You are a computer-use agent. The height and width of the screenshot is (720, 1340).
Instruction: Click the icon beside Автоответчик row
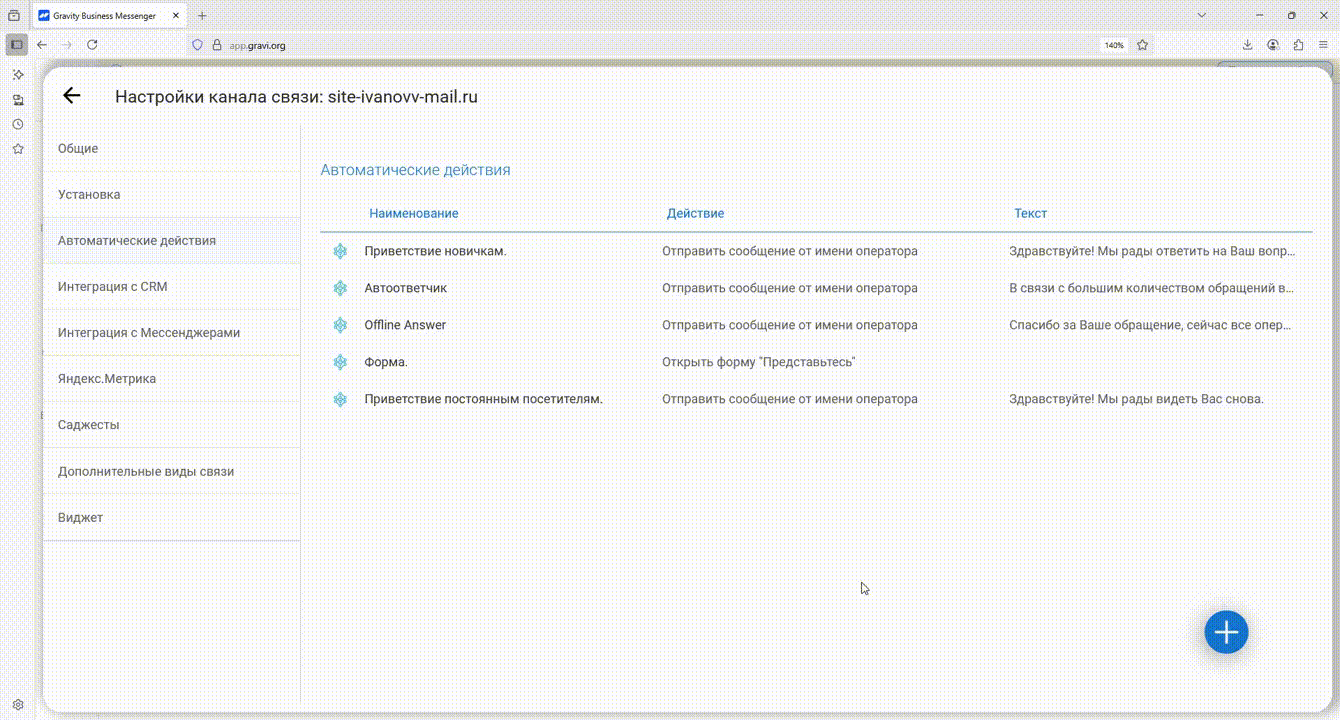tap(340, 288)
